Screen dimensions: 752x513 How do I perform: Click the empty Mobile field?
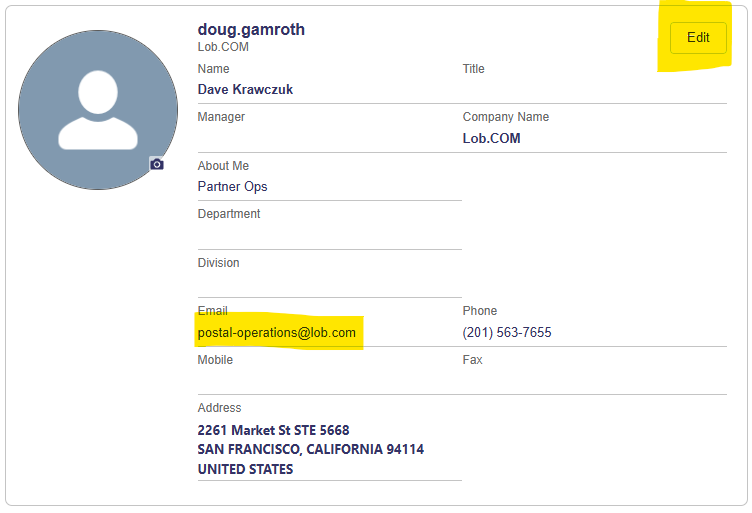tap(329, 381)
